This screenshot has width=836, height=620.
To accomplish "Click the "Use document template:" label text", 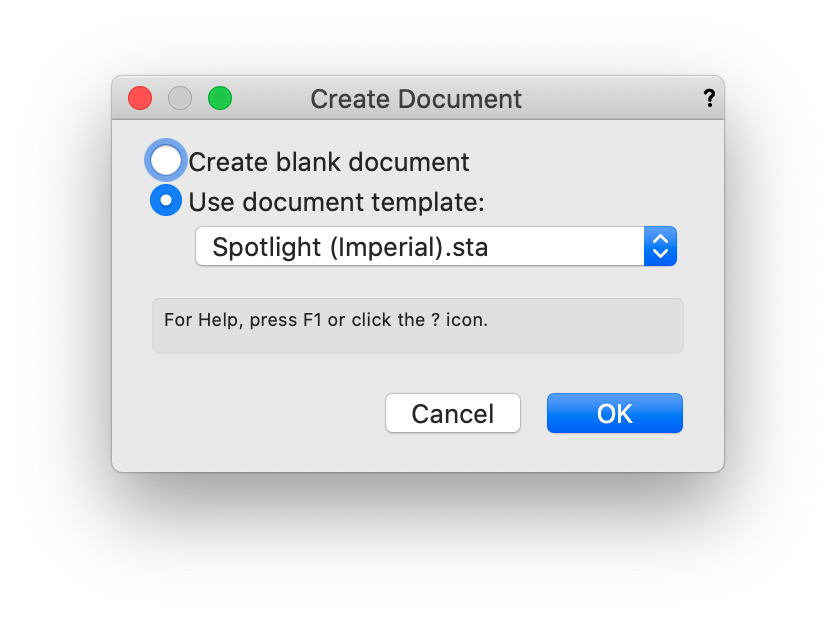I will pyautogui.click(x=336, y=202).
